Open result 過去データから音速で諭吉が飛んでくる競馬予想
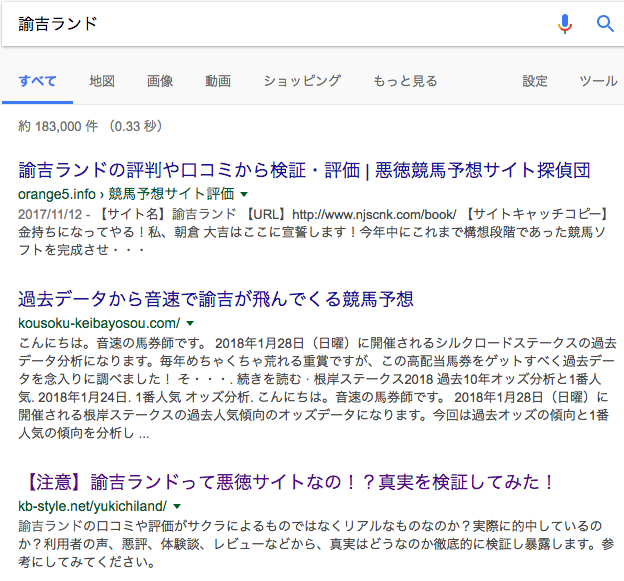The height and width of the screenshot is (581, 624). click(216, 299)
